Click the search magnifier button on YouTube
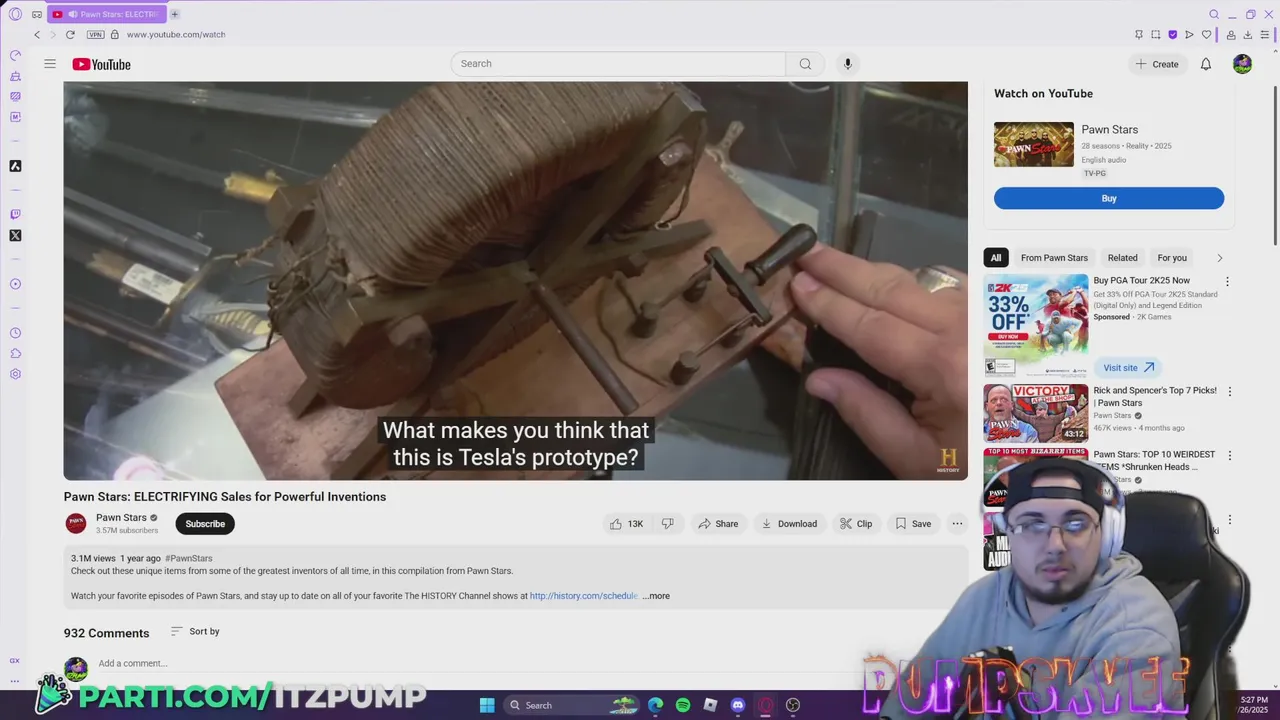The height and width of the screenshot is (720, 1280). (805, 64)
